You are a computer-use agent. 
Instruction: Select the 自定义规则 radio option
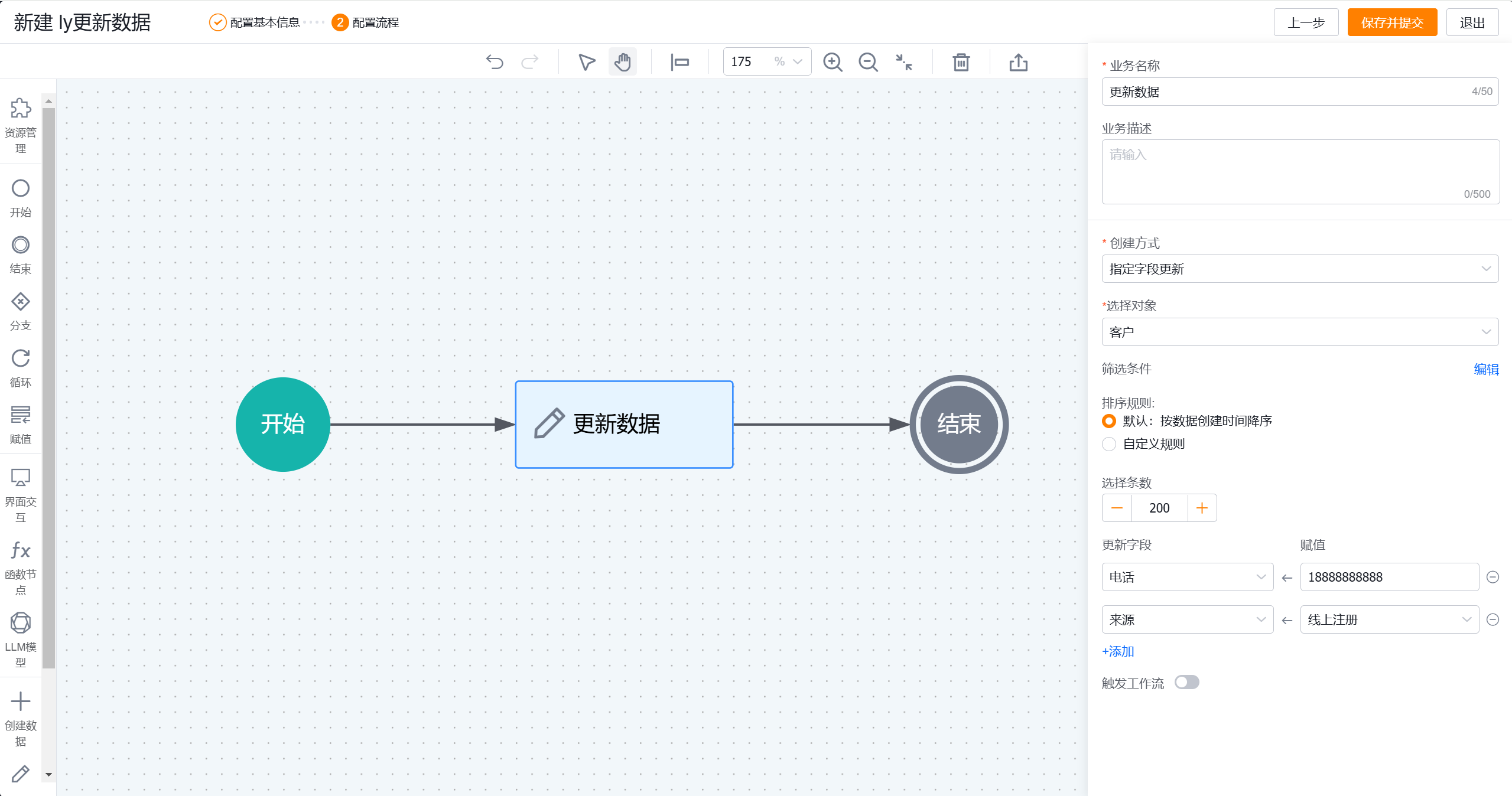(x=1109, y=444)
